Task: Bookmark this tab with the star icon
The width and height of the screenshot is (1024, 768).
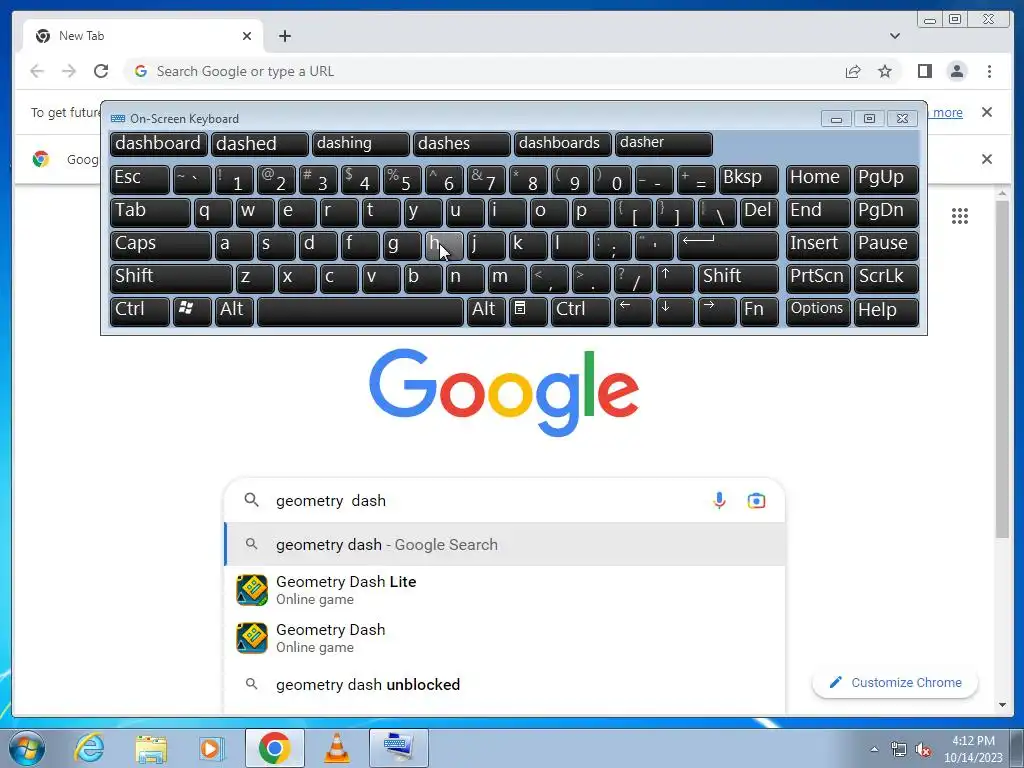Action: pos(885,71)
